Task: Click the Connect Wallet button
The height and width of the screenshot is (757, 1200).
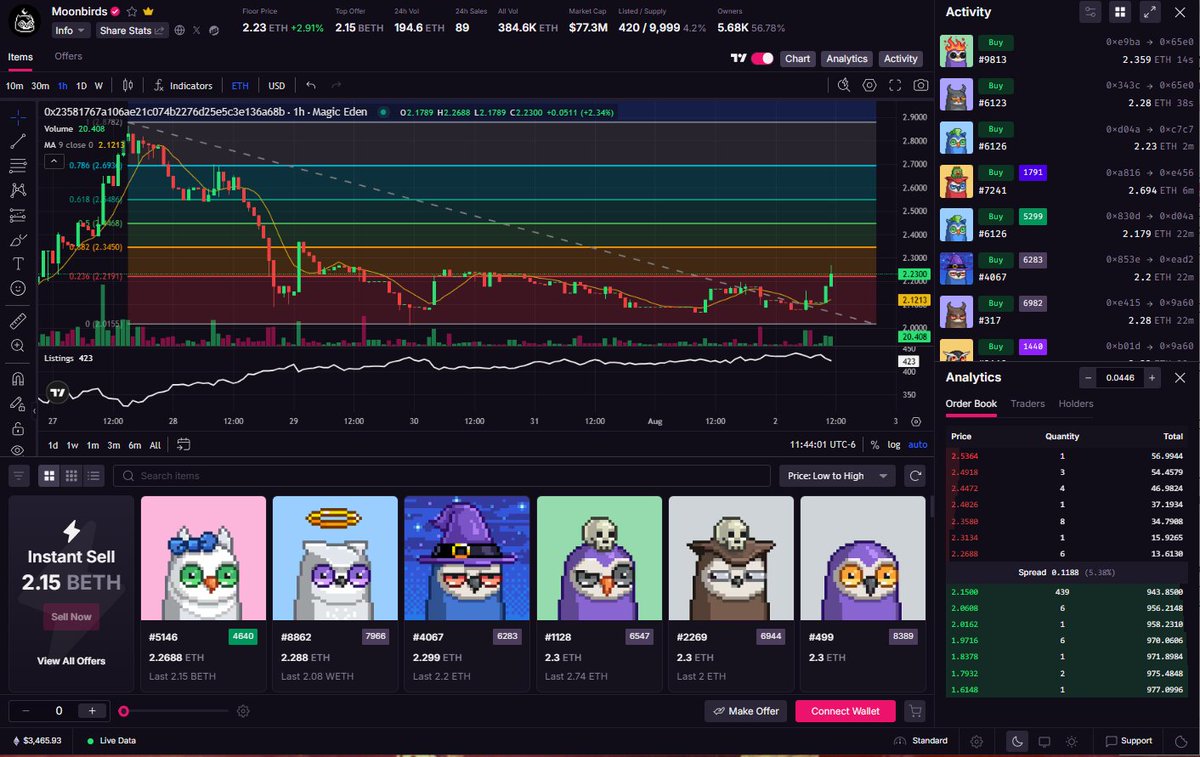Action: coord(845,711)
